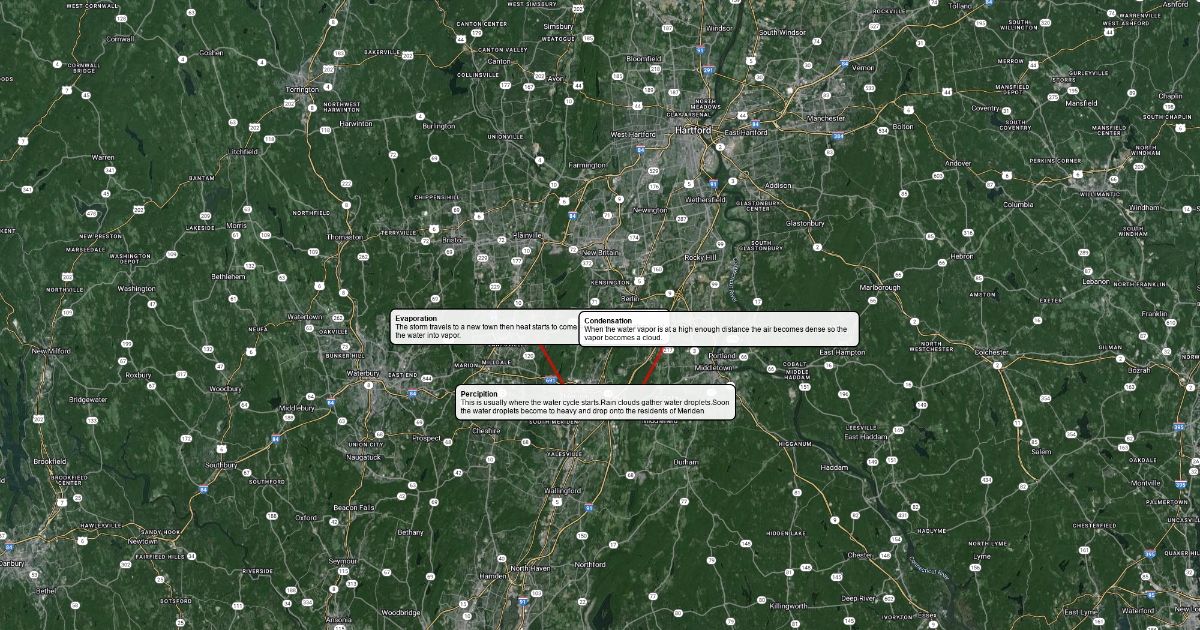
Task: Select the Percipition annotation callout
Action: tap(595, 402)
